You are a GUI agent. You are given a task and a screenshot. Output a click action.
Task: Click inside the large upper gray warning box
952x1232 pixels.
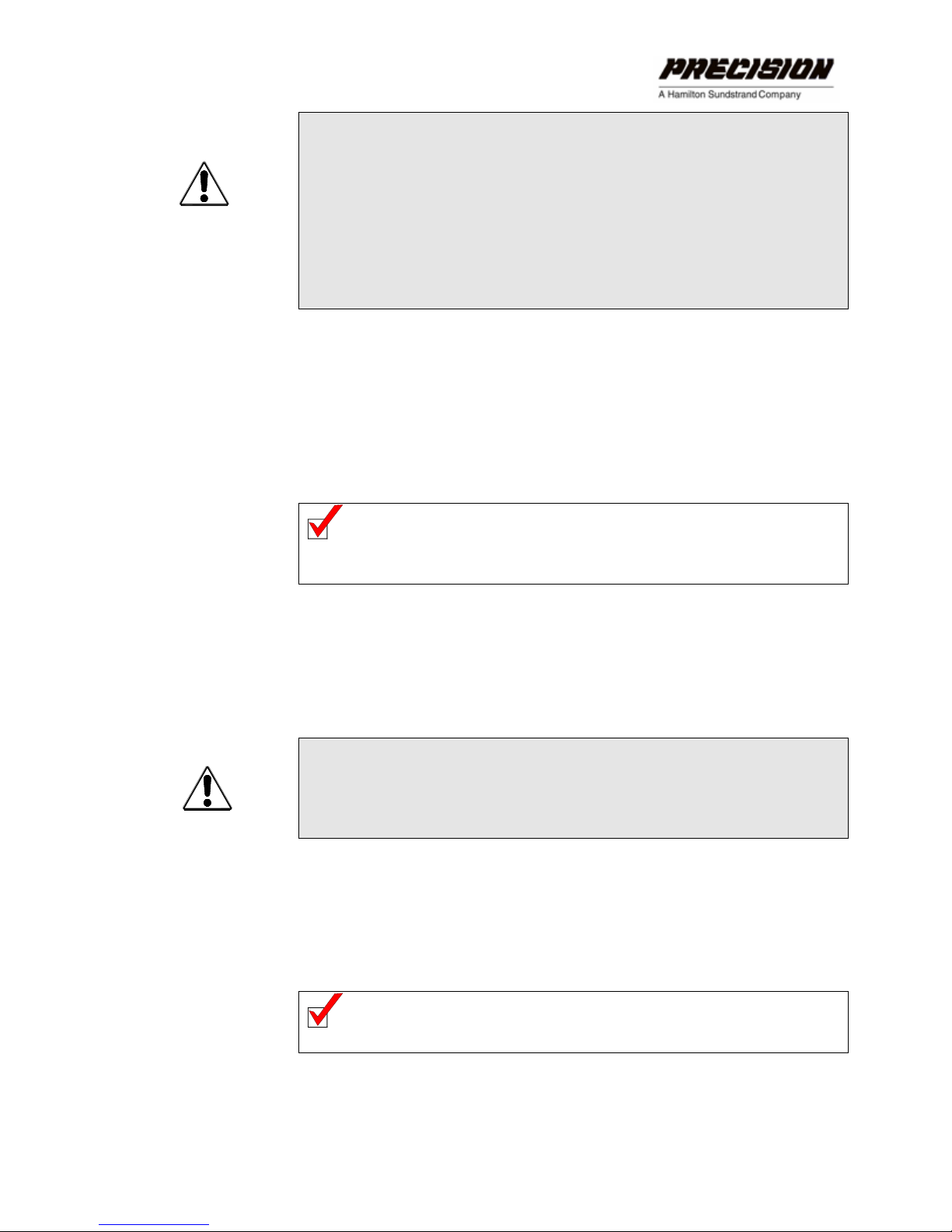[x=573, y=211]
